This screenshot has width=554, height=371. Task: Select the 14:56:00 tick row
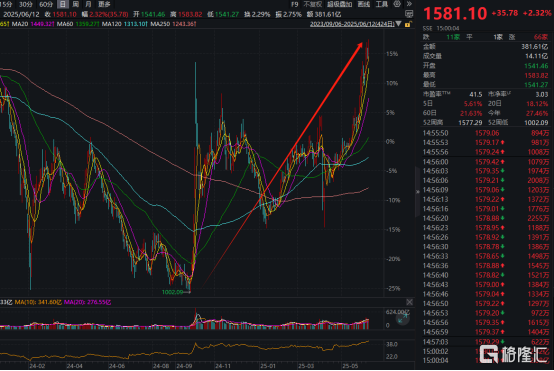click(x=485, y=162)
